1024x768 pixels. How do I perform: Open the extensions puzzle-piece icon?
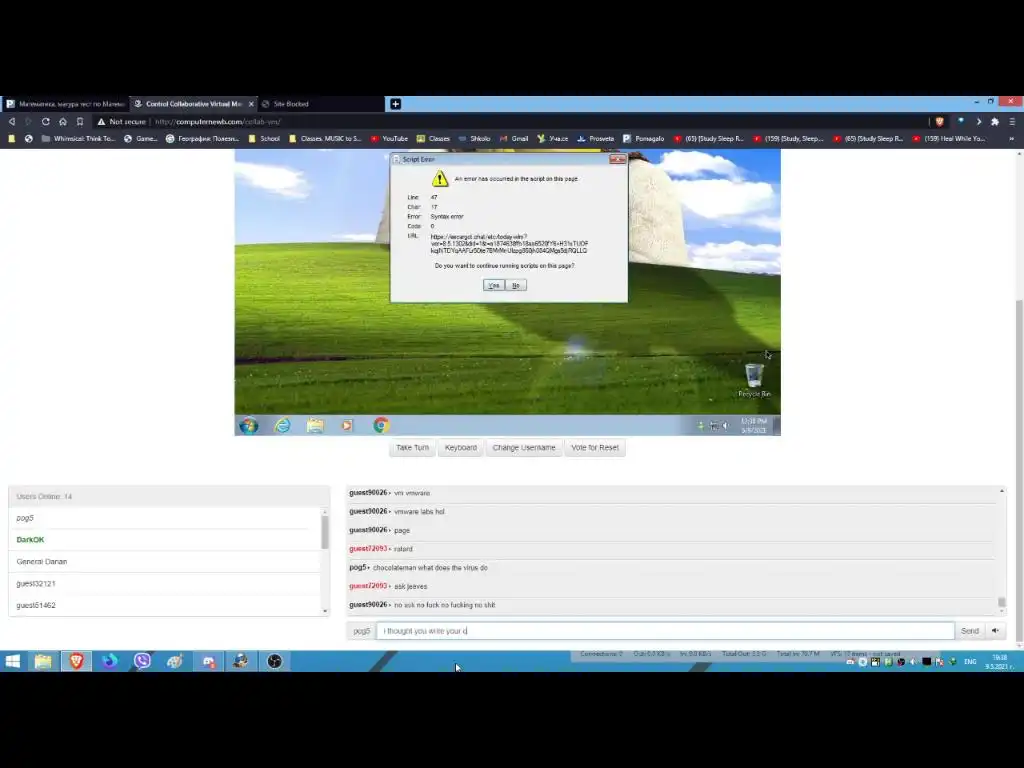(x=995, y=121)
